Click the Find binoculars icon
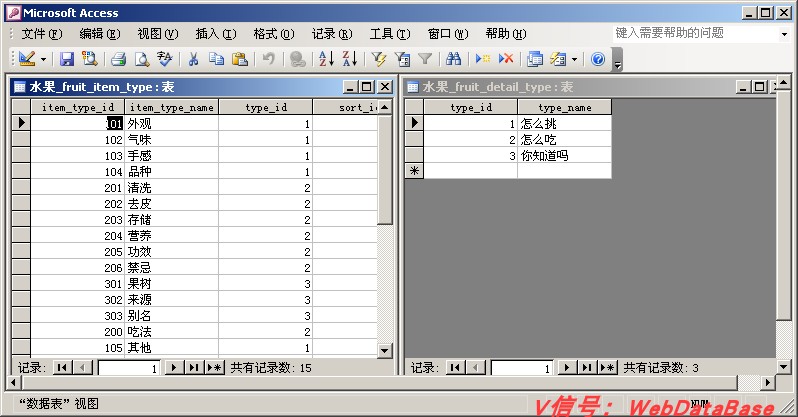The height and width of the screenshot is (417, 798). [x=453, y=59]
